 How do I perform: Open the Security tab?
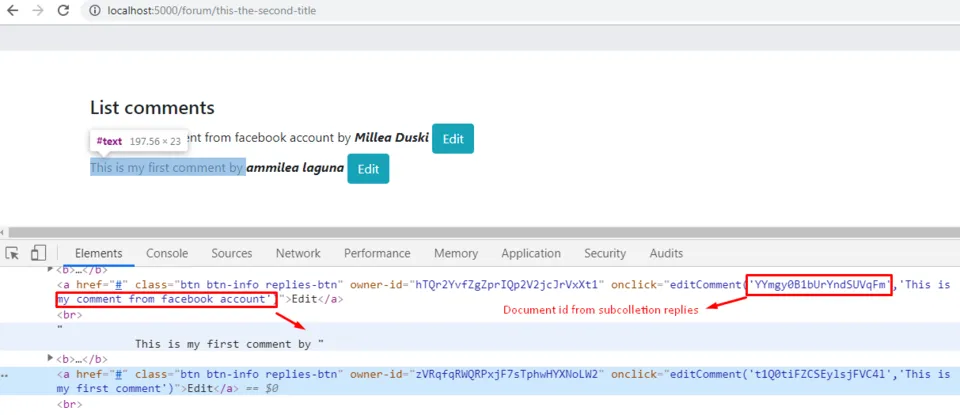(605, 253)
